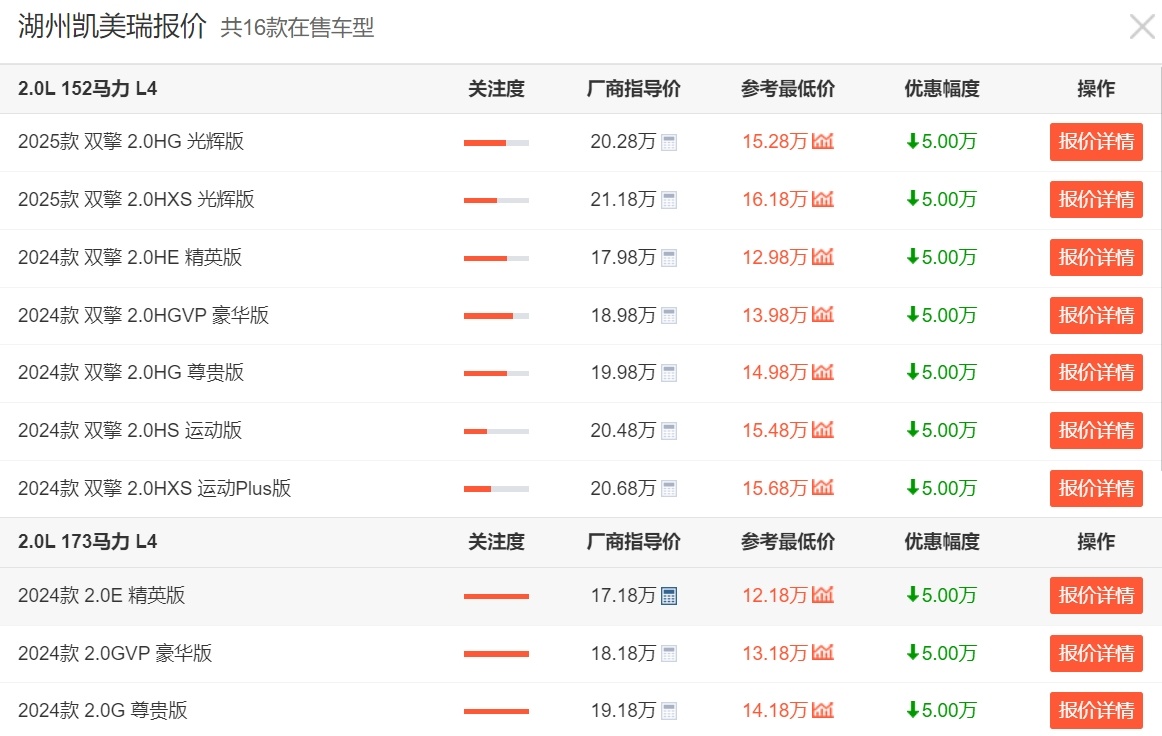Image resolution: width=1162 pixels, height=736 pixels.
Task: View price trend chart icon beside 13.18万
Action: coord(823,652)
